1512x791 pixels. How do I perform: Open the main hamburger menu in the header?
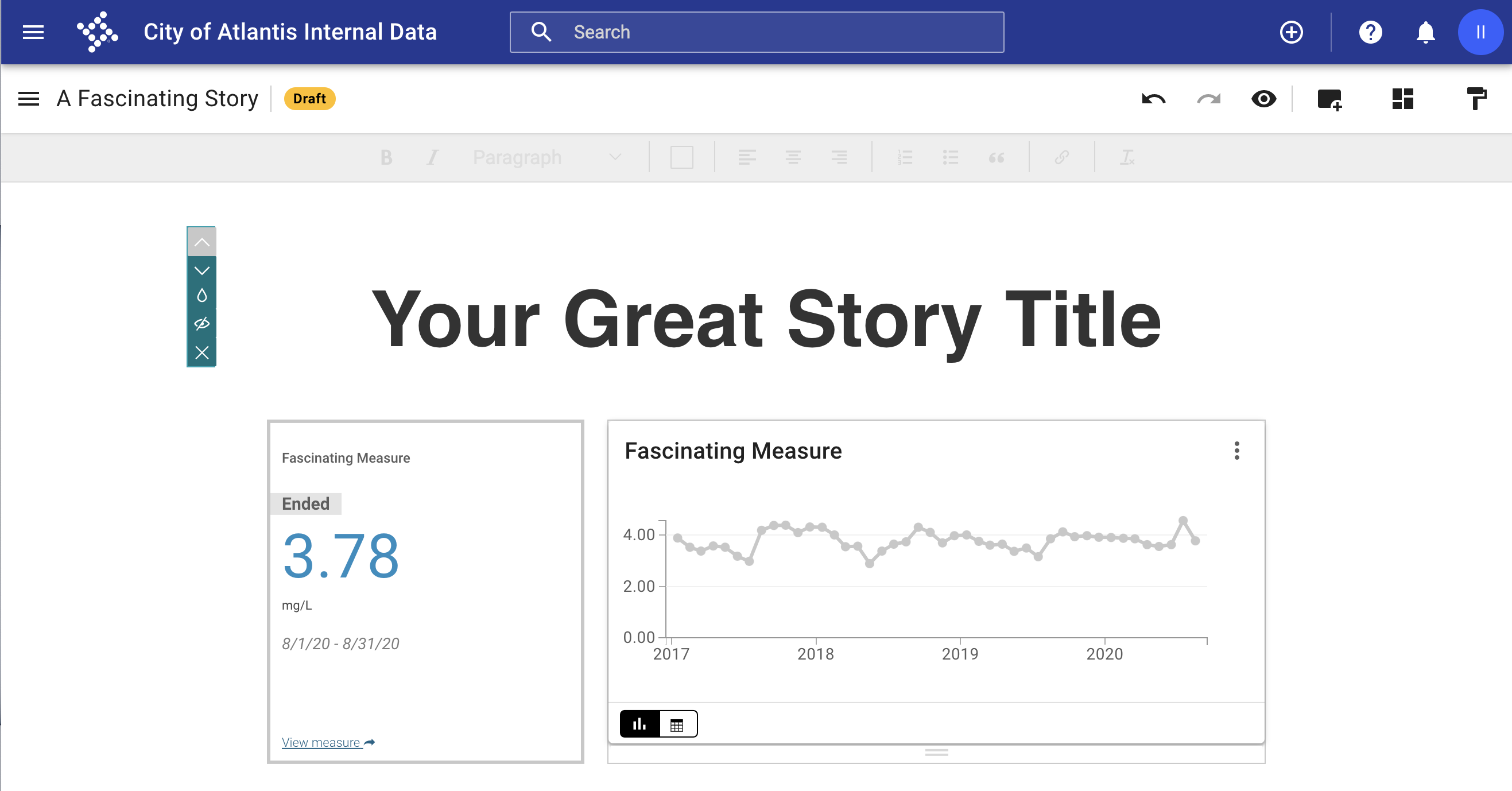33,32
